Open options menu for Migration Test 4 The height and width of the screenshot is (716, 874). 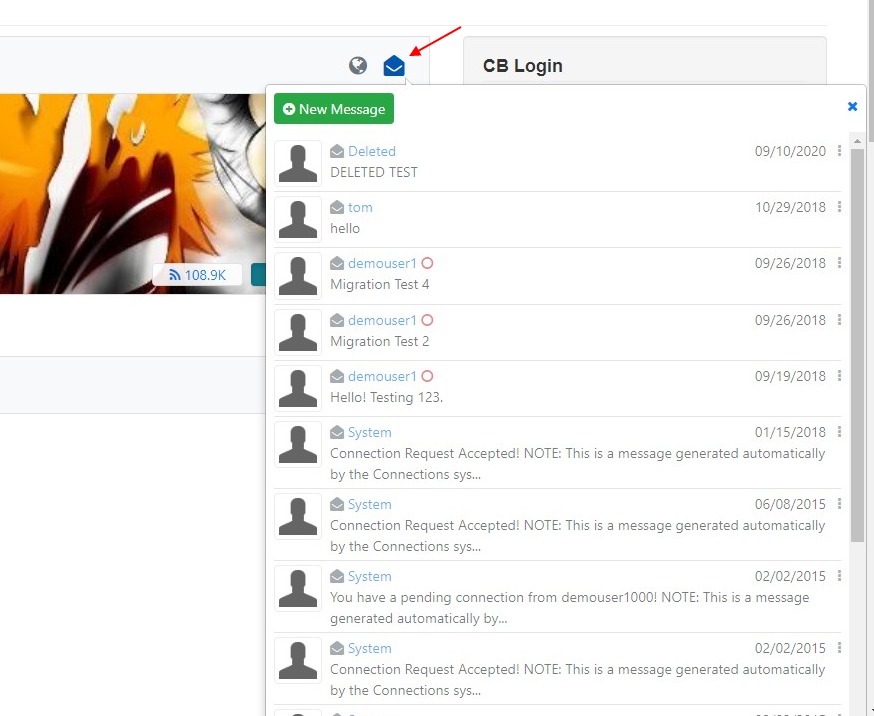pyautogui.click(x=839, y=263)
